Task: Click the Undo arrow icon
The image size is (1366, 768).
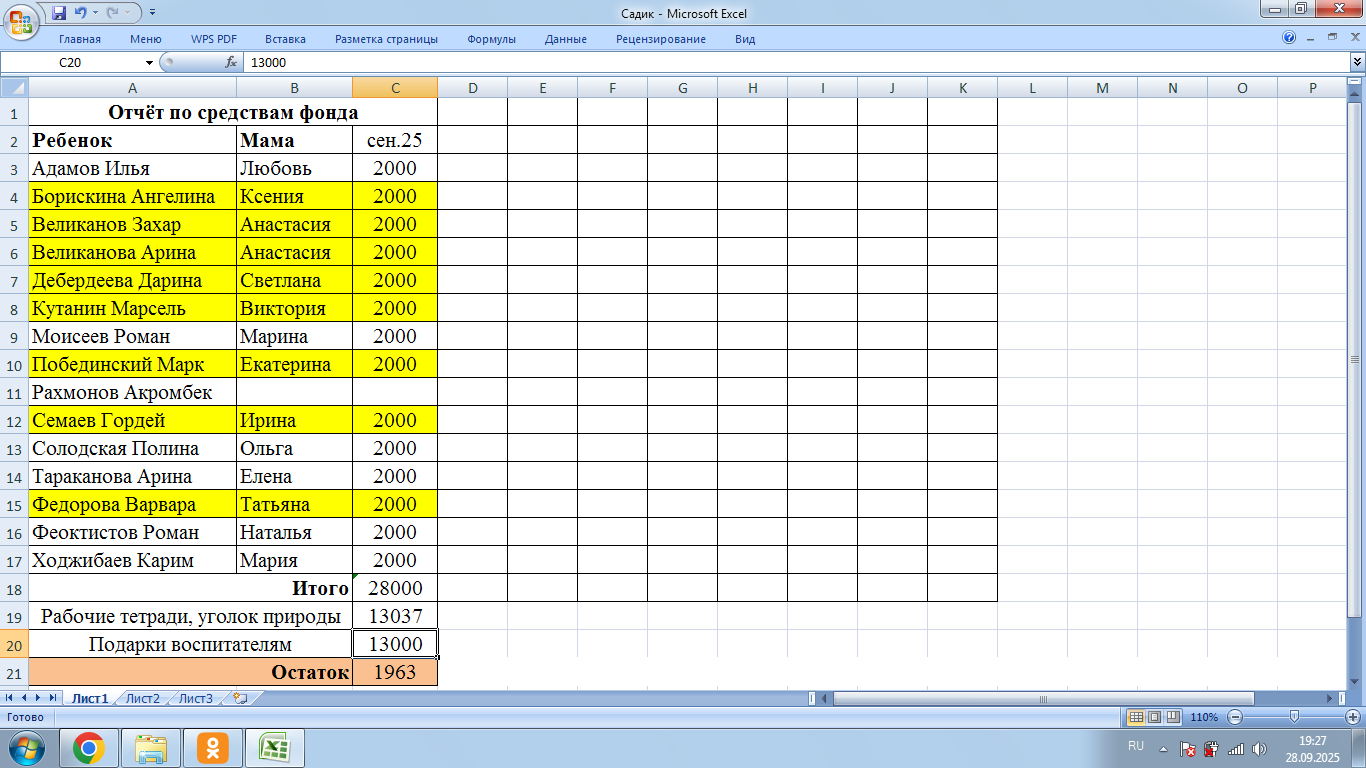Action: [x=81, y=13]
